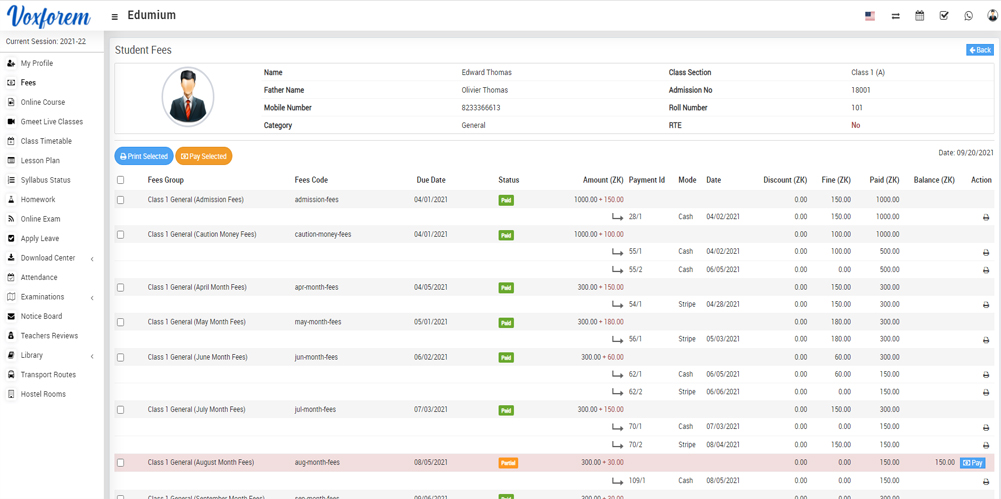Expand the Download Center submenu
The height and width of the screenshot is (499, 1001).
(x=92, y=259)
